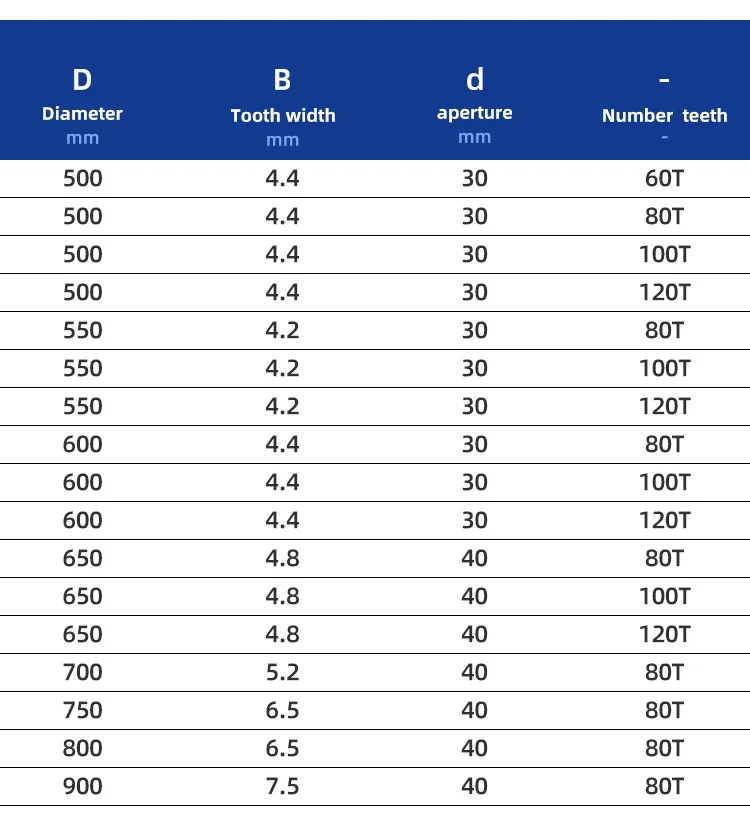Click the 5.2 tooth width value
Image resolution: width=750 pixels, height=814 pixels.
coord(283,672)
